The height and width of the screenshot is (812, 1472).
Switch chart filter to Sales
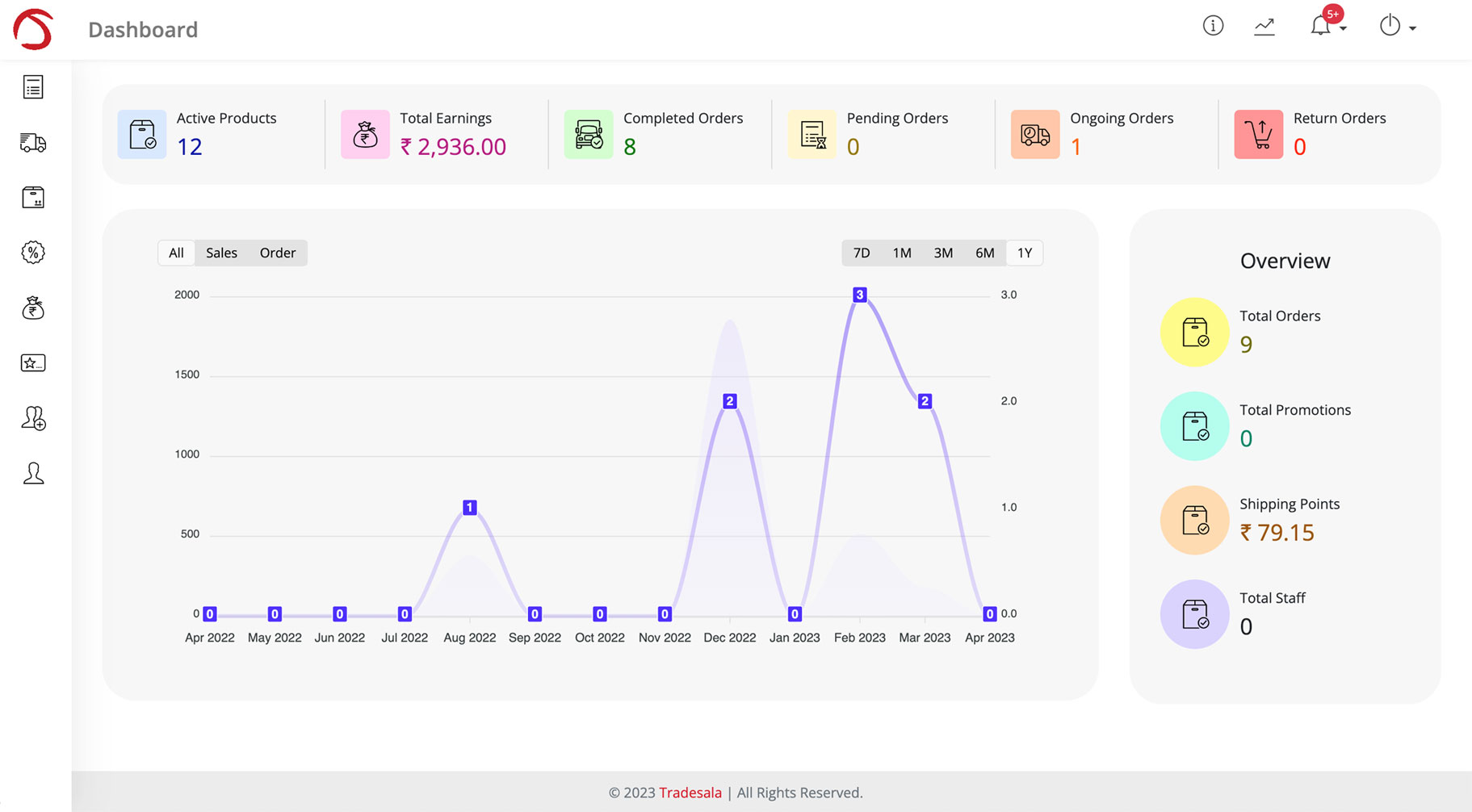tap(221, 253)
